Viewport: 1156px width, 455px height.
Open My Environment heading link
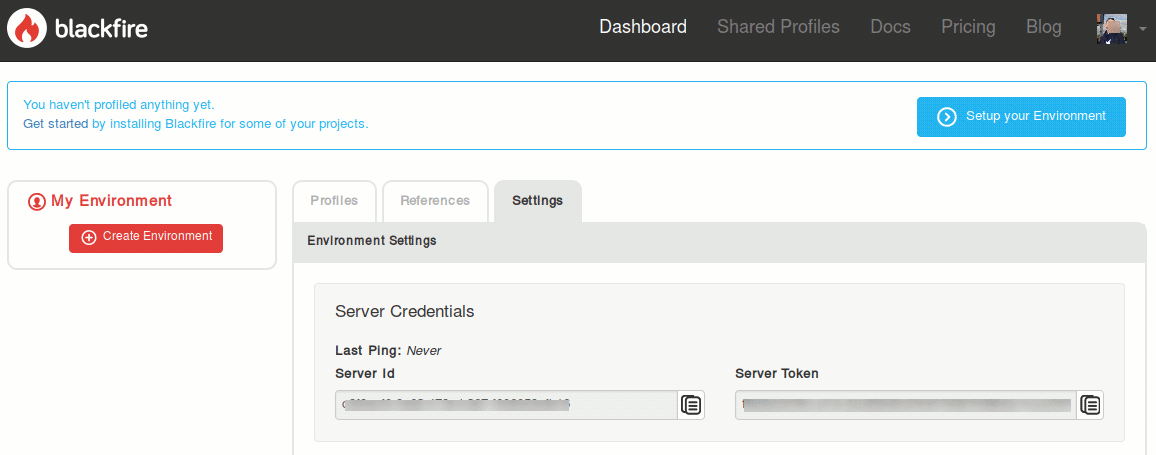coord(100,201)
